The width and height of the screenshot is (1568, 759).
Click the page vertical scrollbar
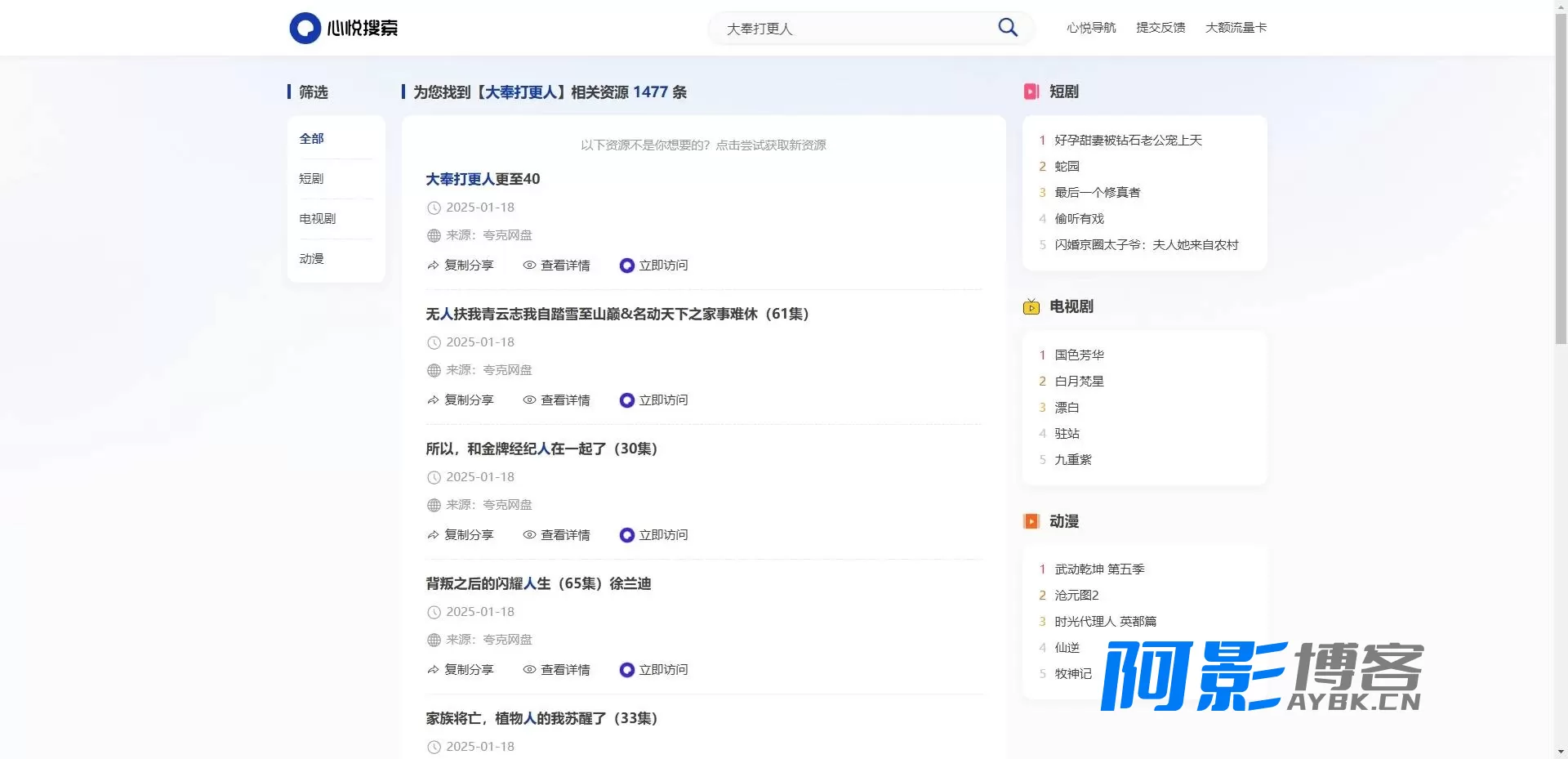pos(1561,180)
